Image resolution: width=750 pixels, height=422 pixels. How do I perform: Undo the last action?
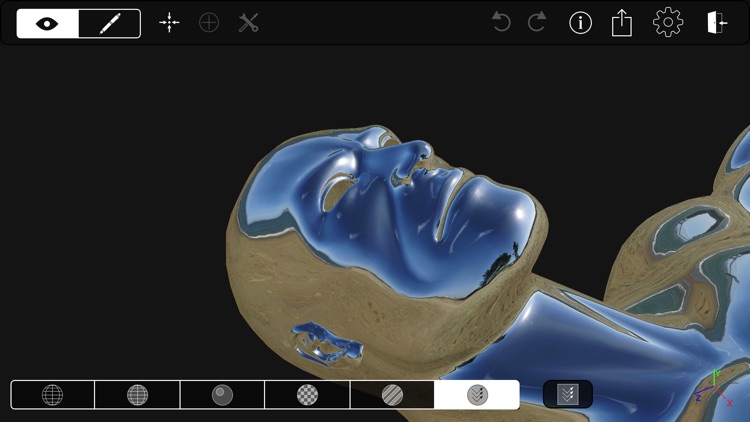[501, 22]
